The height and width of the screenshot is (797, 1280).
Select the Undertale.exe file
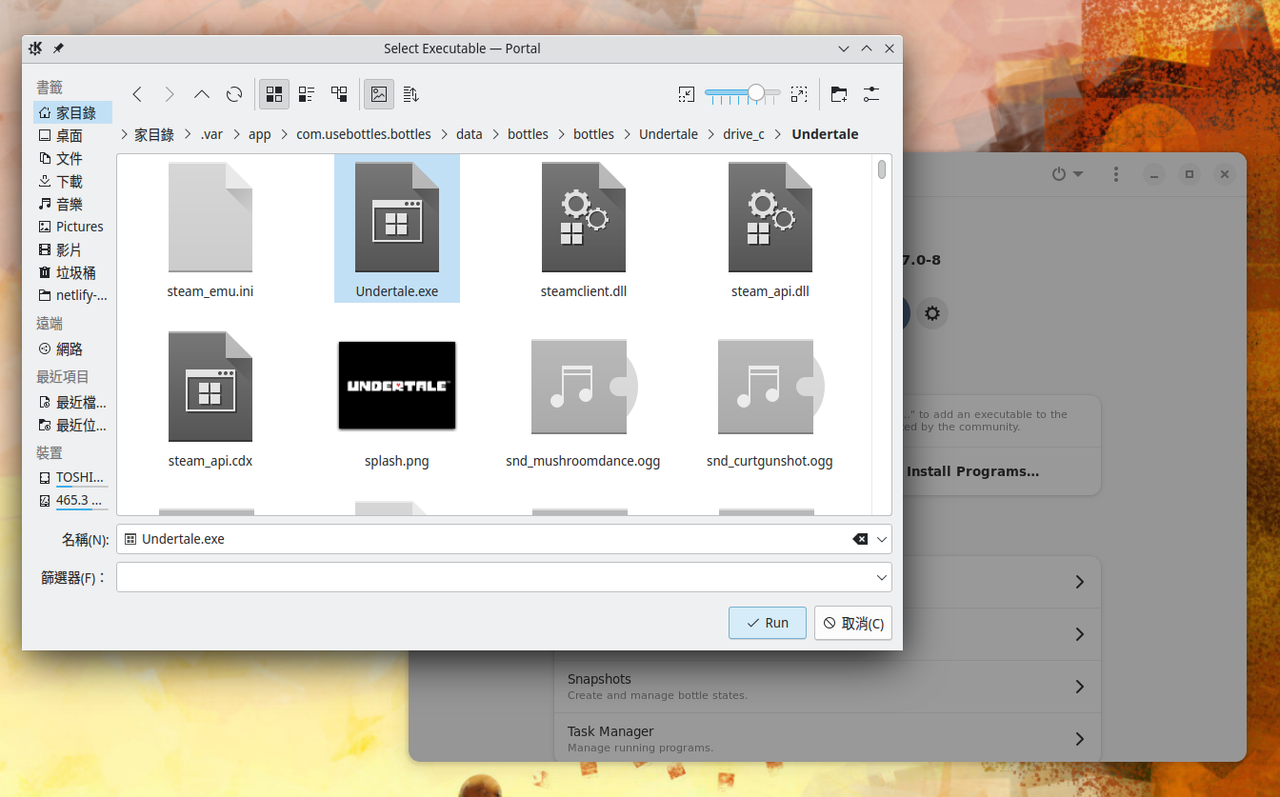397,230
